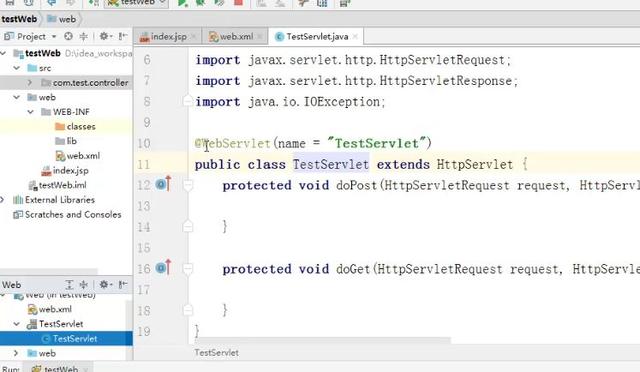
Task: Close the web.xml editor tab
Action: point(260,37)
